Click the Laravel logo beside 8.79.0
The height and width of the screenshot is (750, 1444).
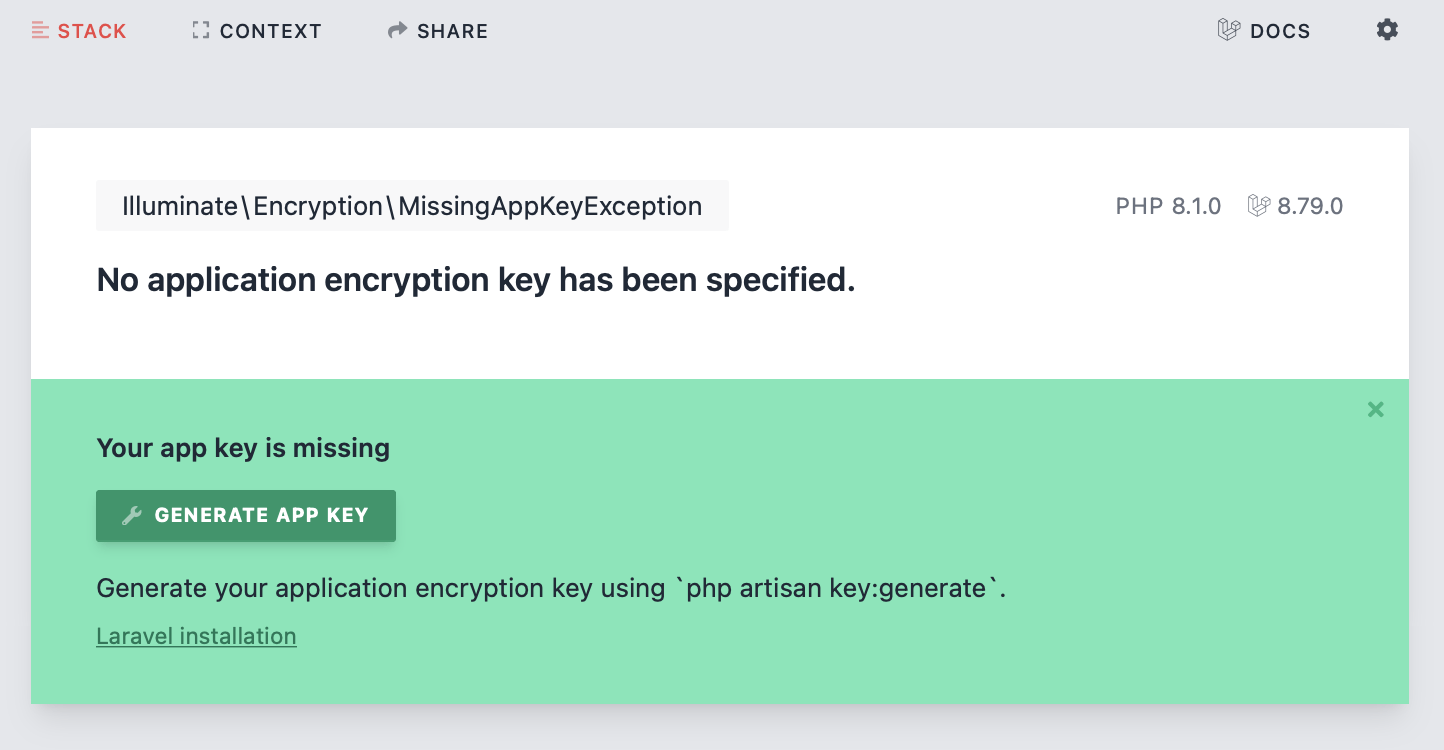coord(1258,206)
